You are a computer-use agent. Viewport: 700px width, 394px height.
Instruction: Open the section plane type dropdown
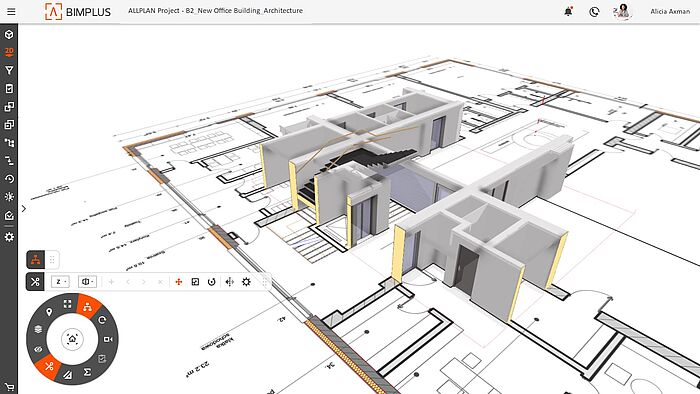click(88, 282)
